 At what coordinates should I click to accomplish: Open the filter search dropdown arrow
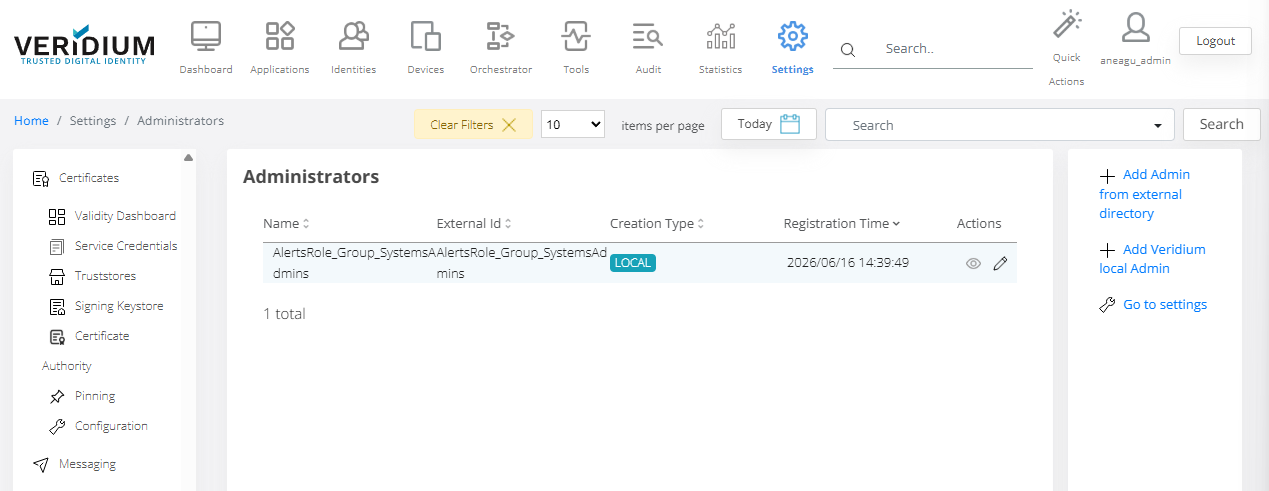point(1158,126)
